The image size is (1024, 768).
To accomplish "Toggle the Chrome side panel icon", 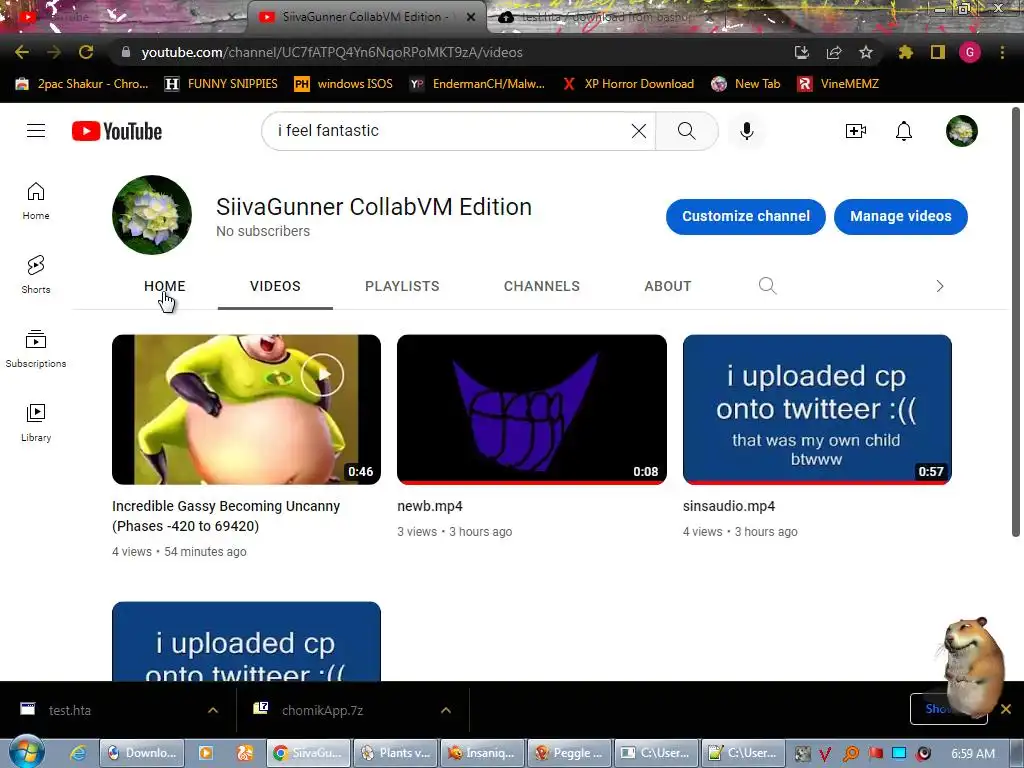I will click(x=938, y=52).
